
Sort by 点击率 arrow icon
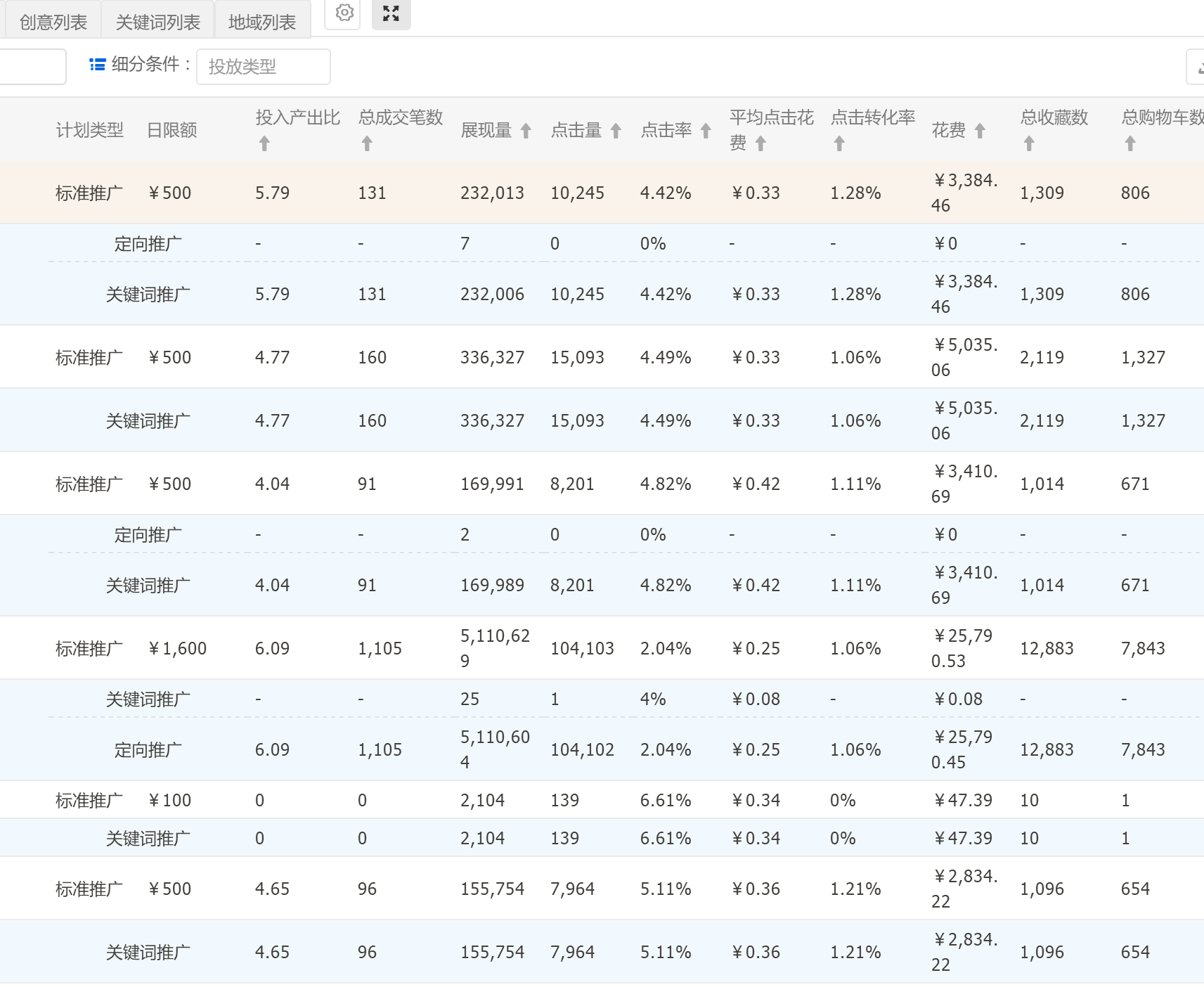tap(706, 131)
